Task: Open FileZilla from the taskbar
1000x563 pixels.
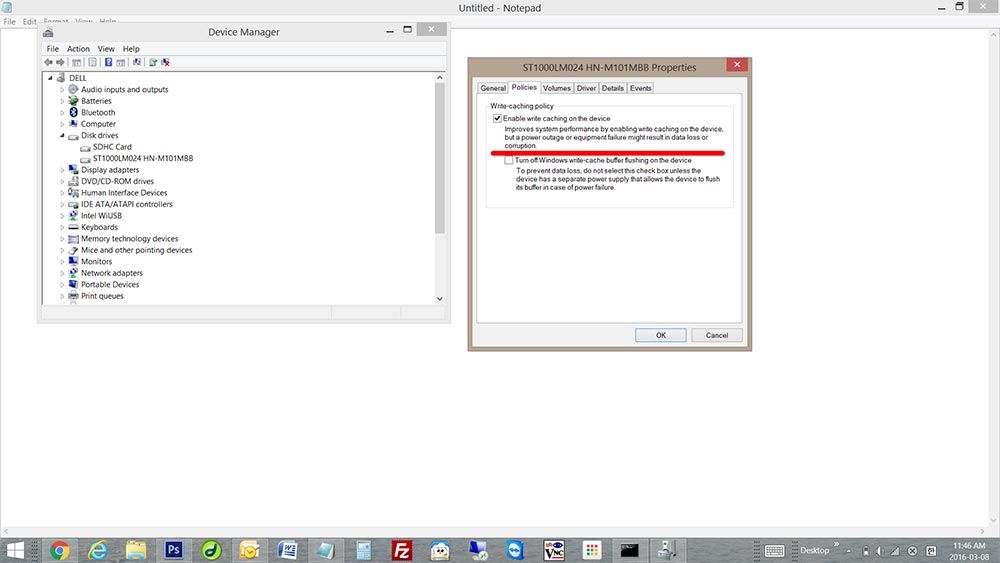Action: (402, 550)
